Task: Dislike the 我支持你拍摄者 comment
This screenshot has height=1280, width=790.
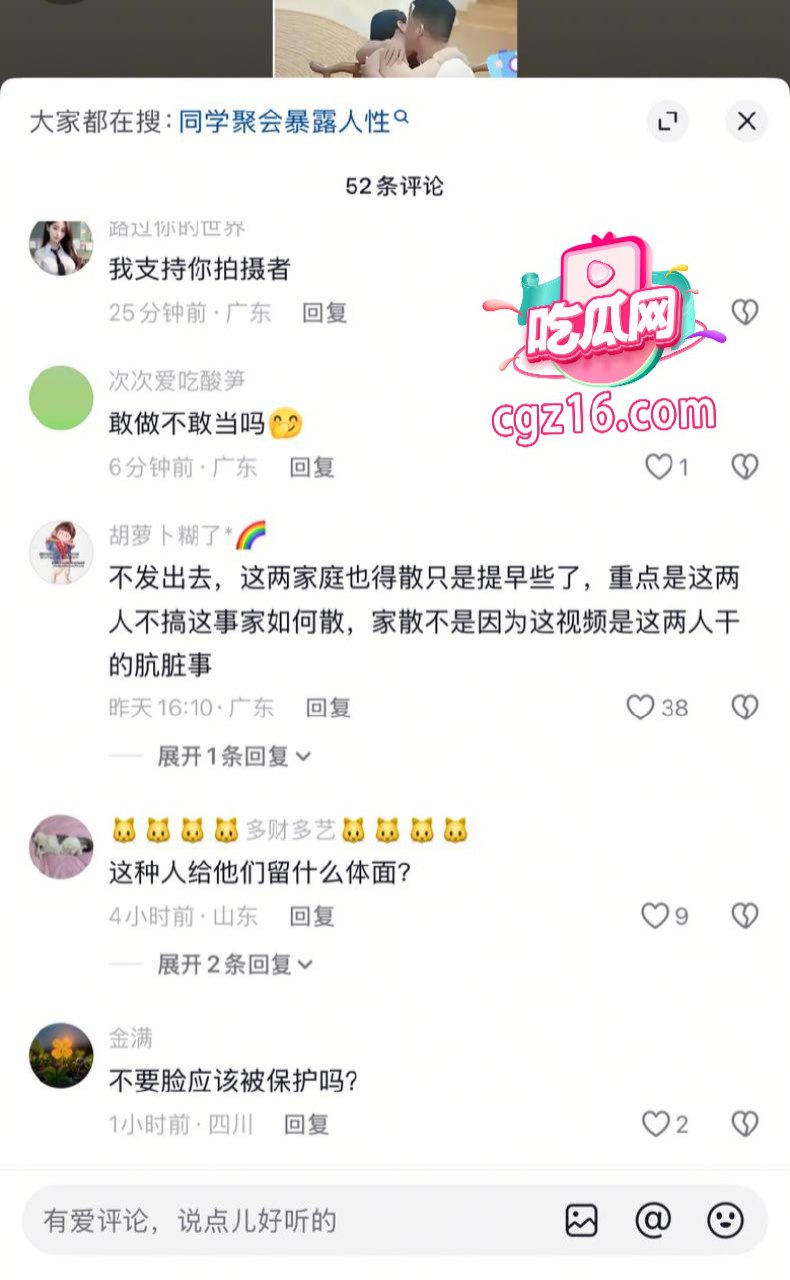Action: pyautogui.click(x=745, y=312)
